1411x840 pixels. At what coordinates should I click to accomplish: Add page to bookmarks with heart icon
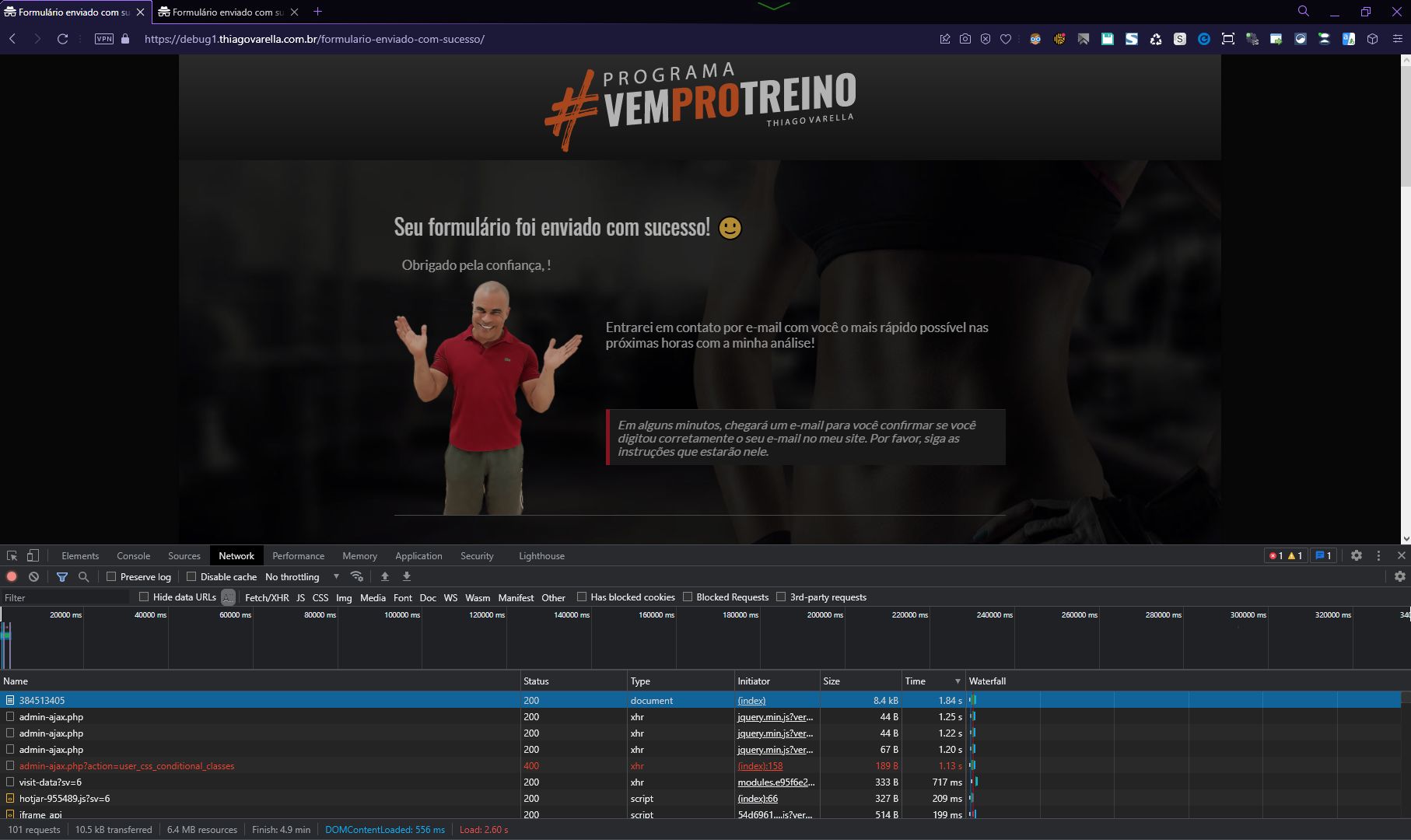(x=1006, y=39)
